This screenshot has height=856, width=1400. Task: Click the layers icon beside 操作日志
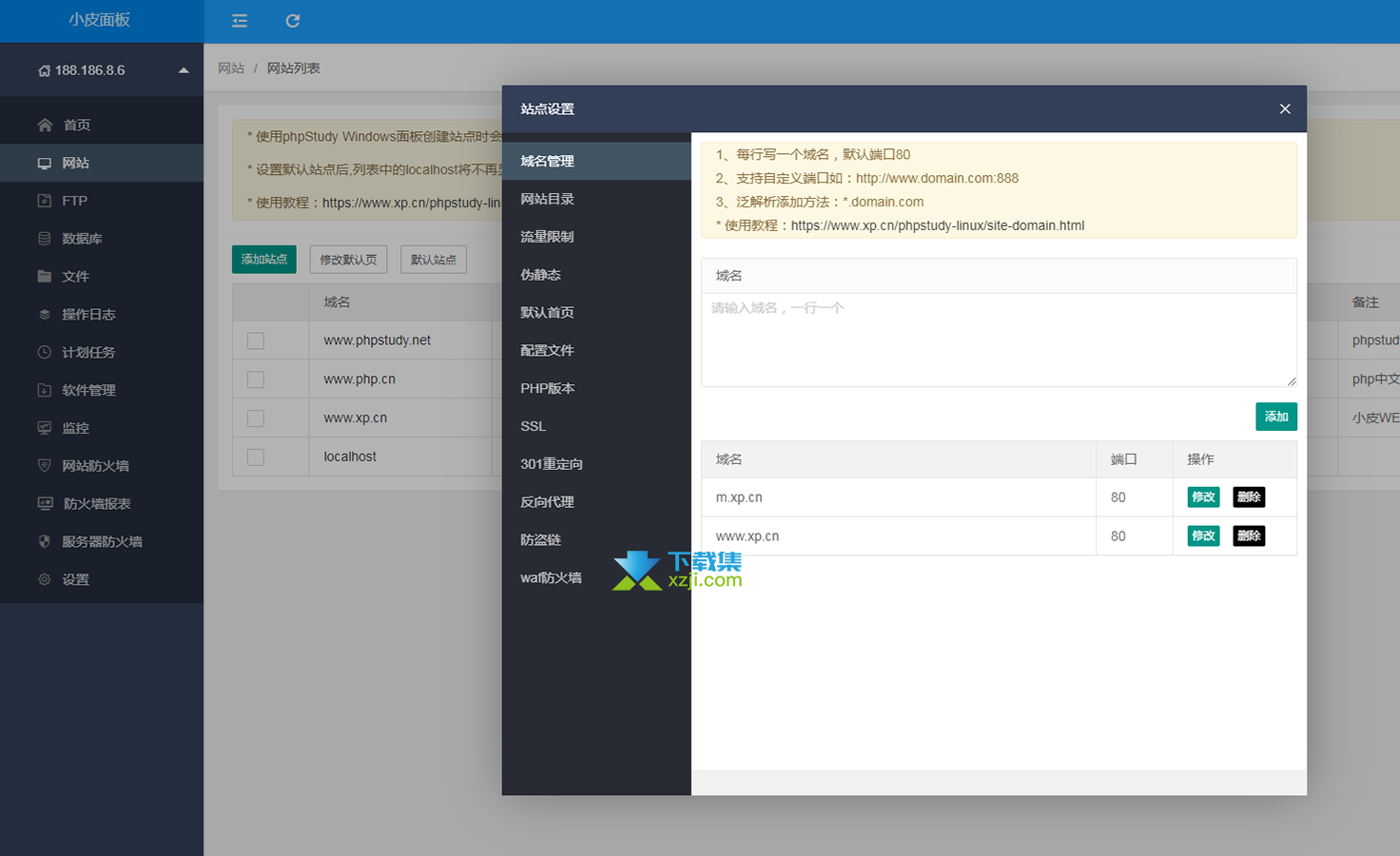point(45,314)
